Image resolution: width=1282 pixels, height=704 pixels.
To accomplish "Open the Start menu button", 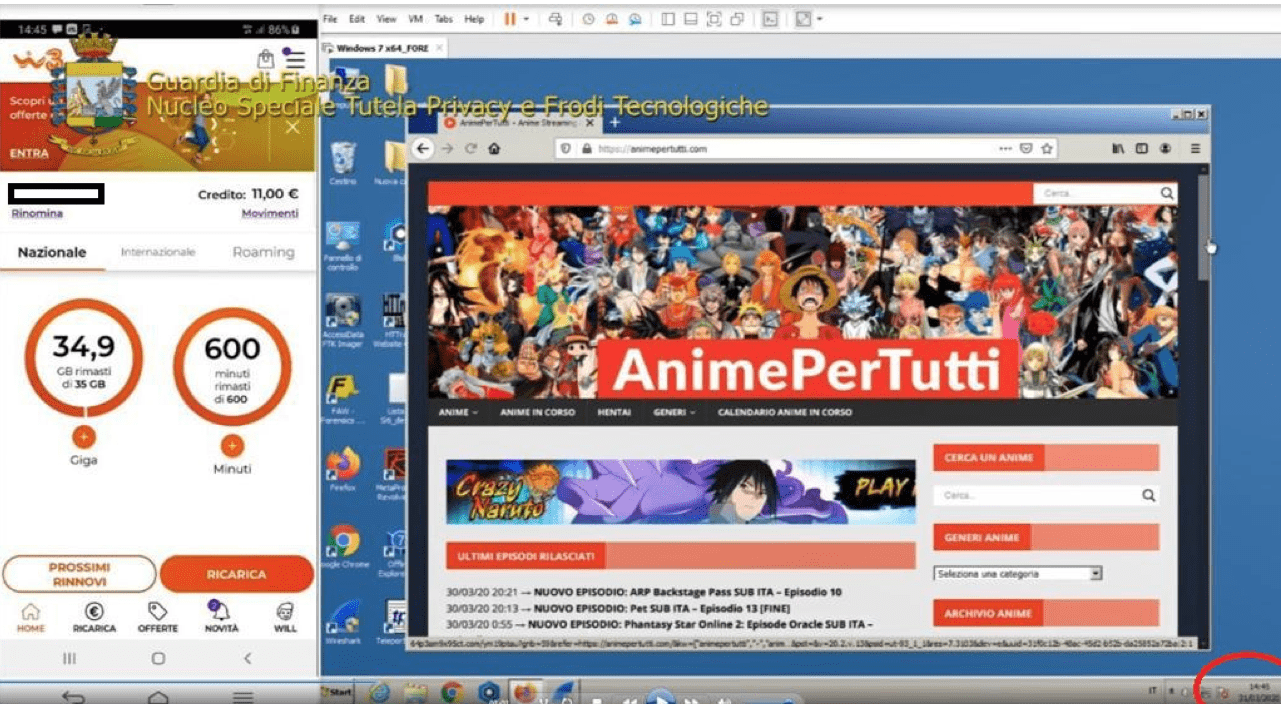I will pyautogui.click(x=337, y=692).
